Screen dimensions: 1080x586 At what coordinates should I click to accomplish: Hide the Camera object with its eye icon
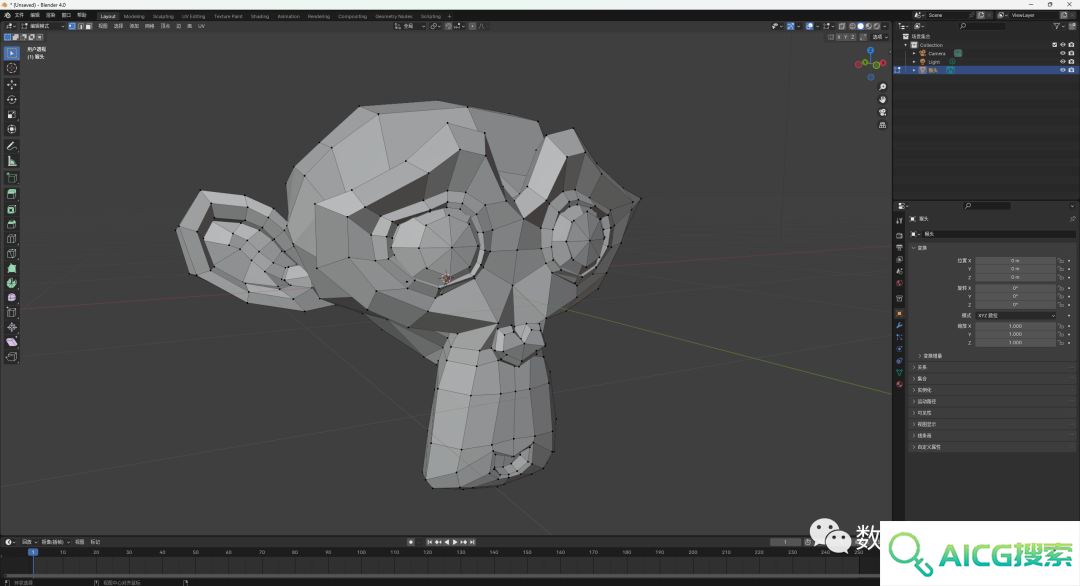tap(1063, 53)
